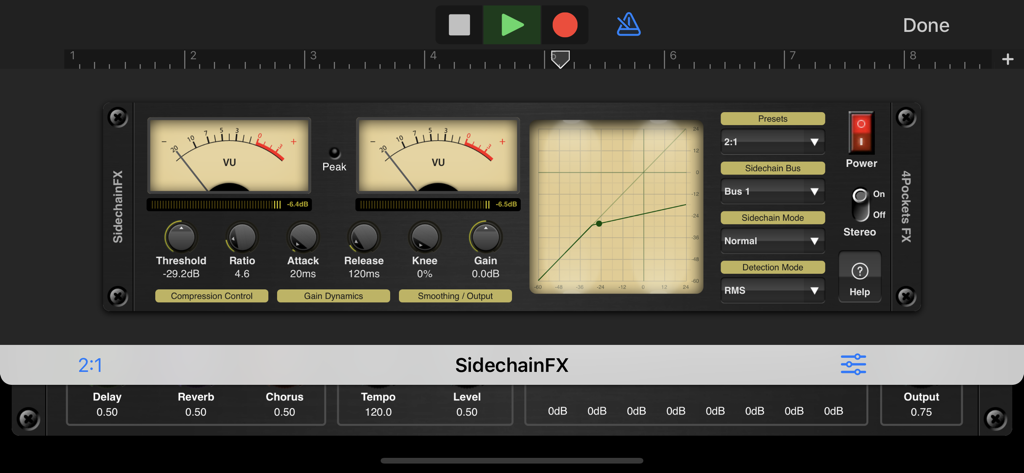Open the Sidechain Bus dropdown showing Bus 1
Viewport: 1024px width, 473px height.
[x=773, y=191]
